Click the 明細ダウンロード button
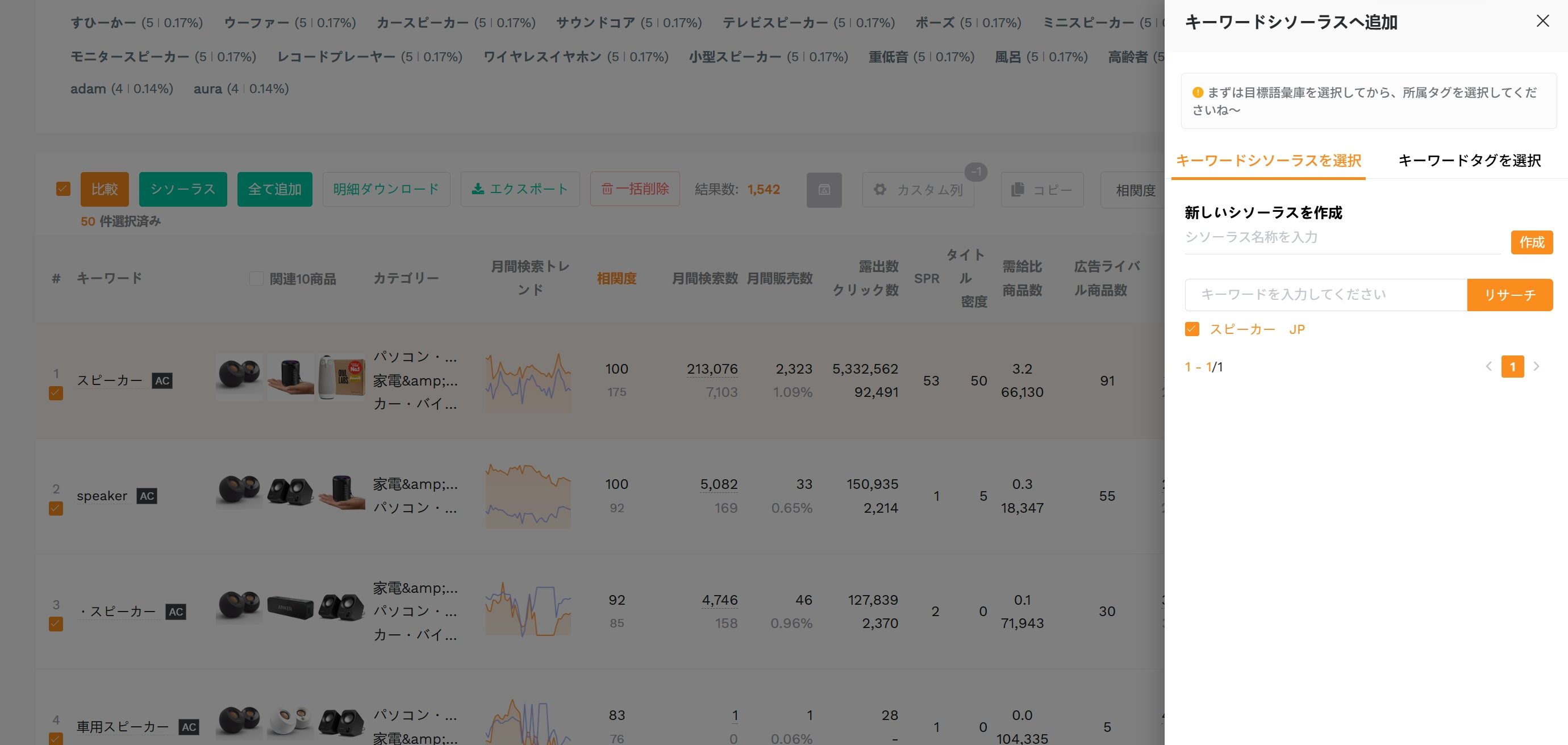This screenshot has width=1568, height=745. [386, 189]
